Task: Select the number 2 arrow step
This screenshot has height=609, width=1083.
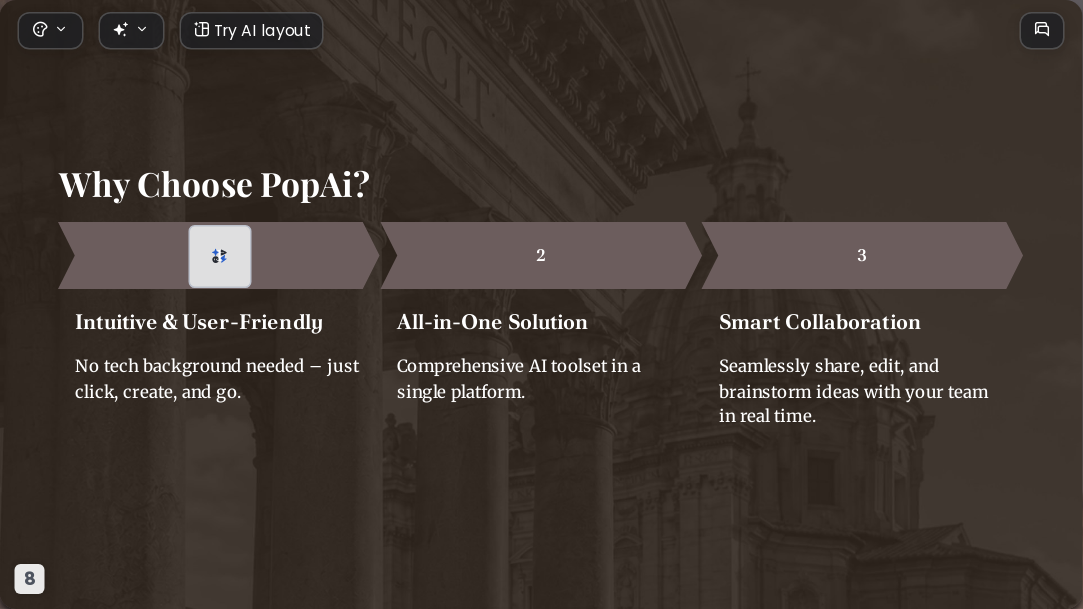Action: pos(541,255)
